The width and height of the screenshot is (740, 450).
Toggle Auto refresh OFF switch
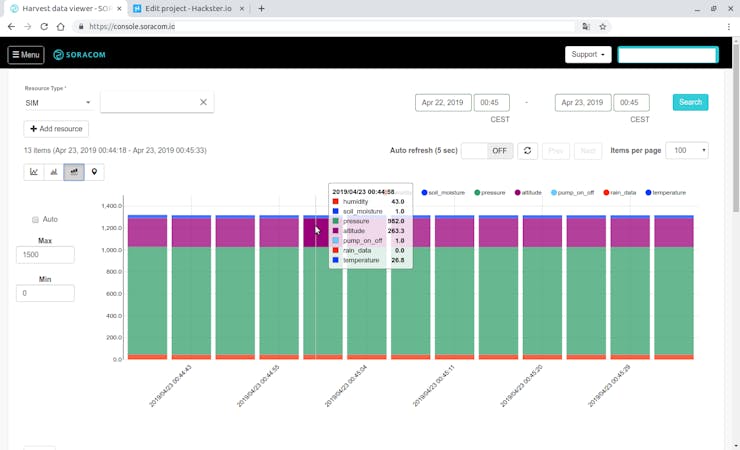click(x=487, y=150)
